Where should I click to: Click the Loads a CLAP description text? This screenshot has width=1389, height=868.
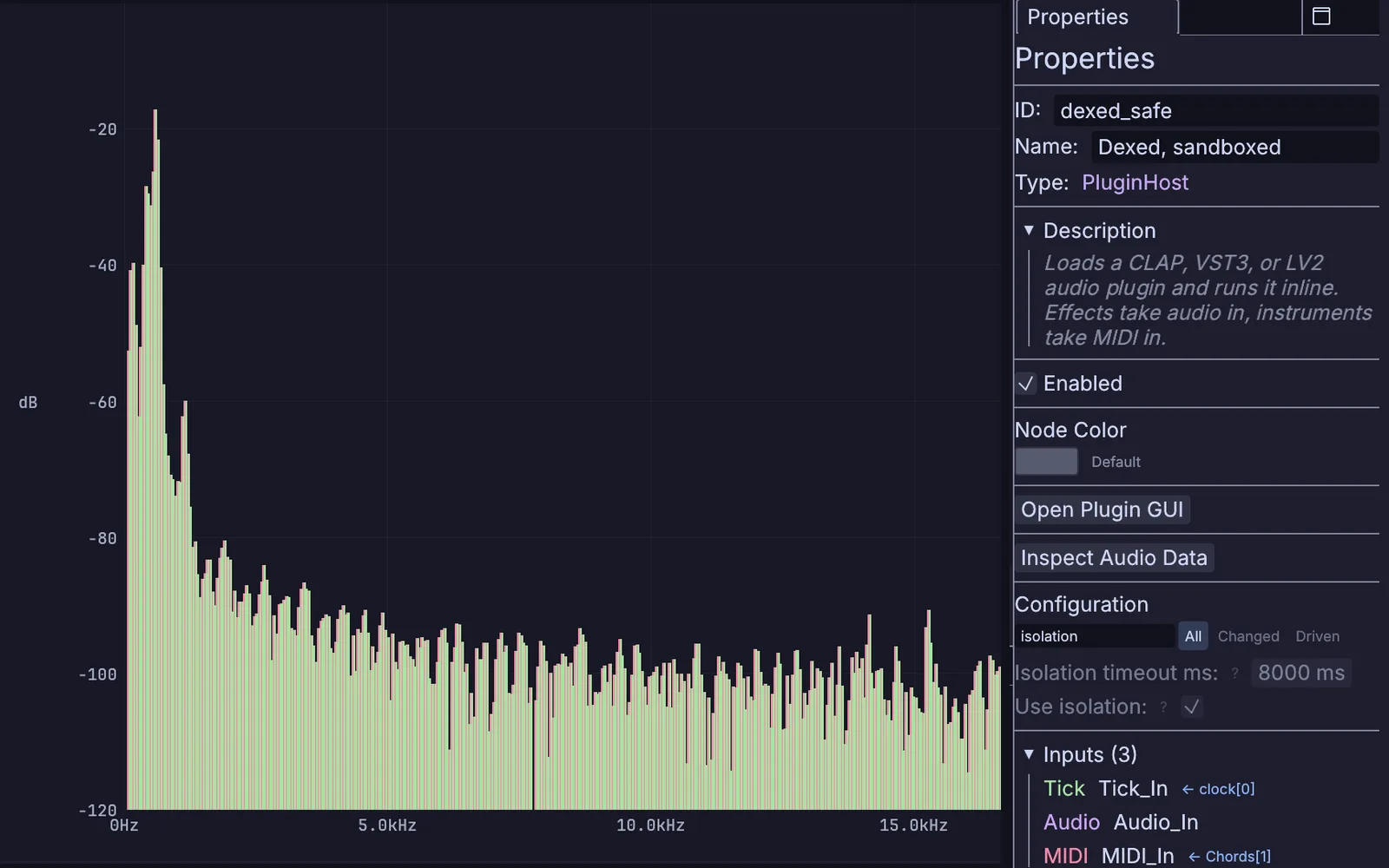click(x=1208, y=300)
